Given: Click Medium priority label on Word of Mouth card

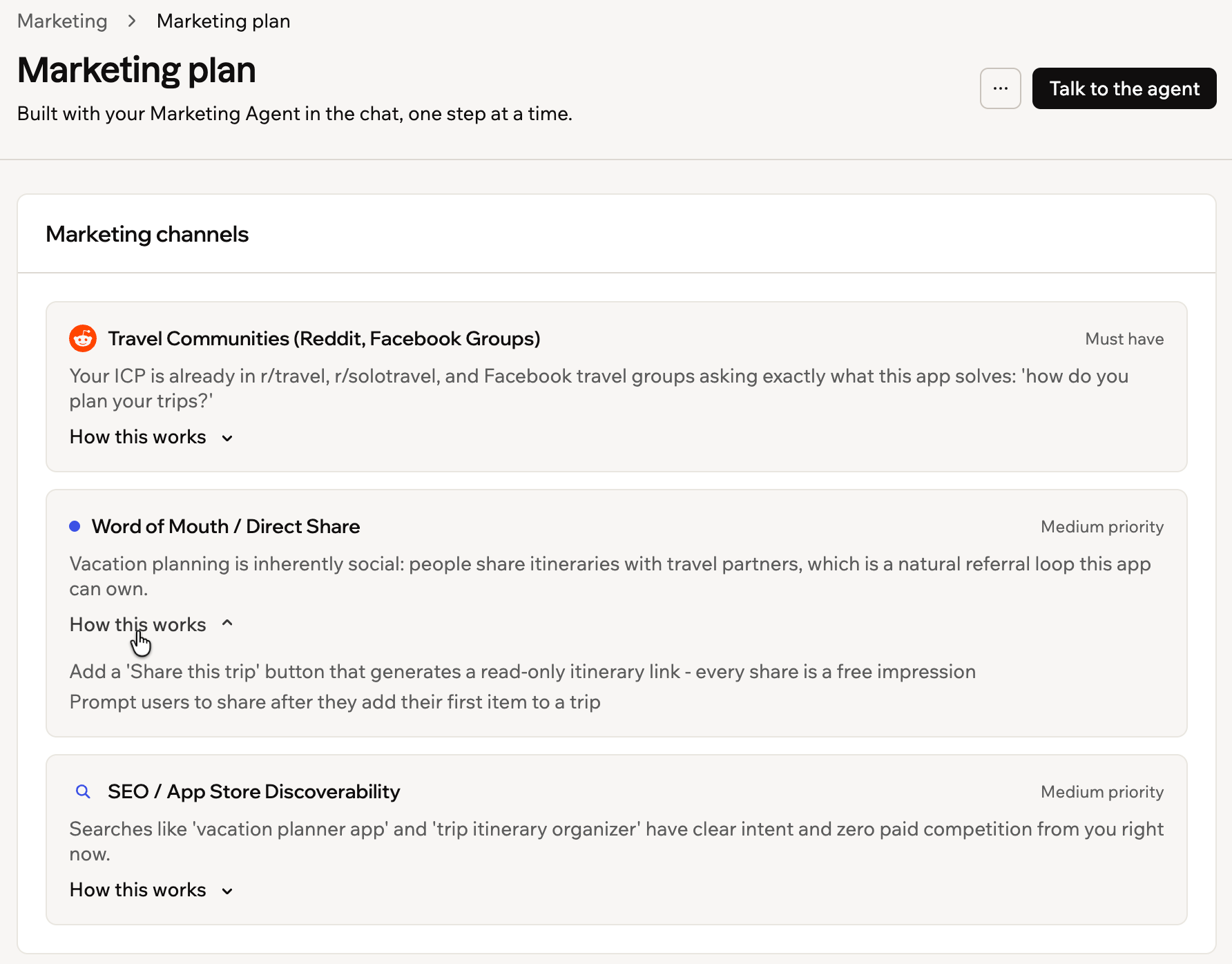Looking at the screenshot, I should [1102, 527].
